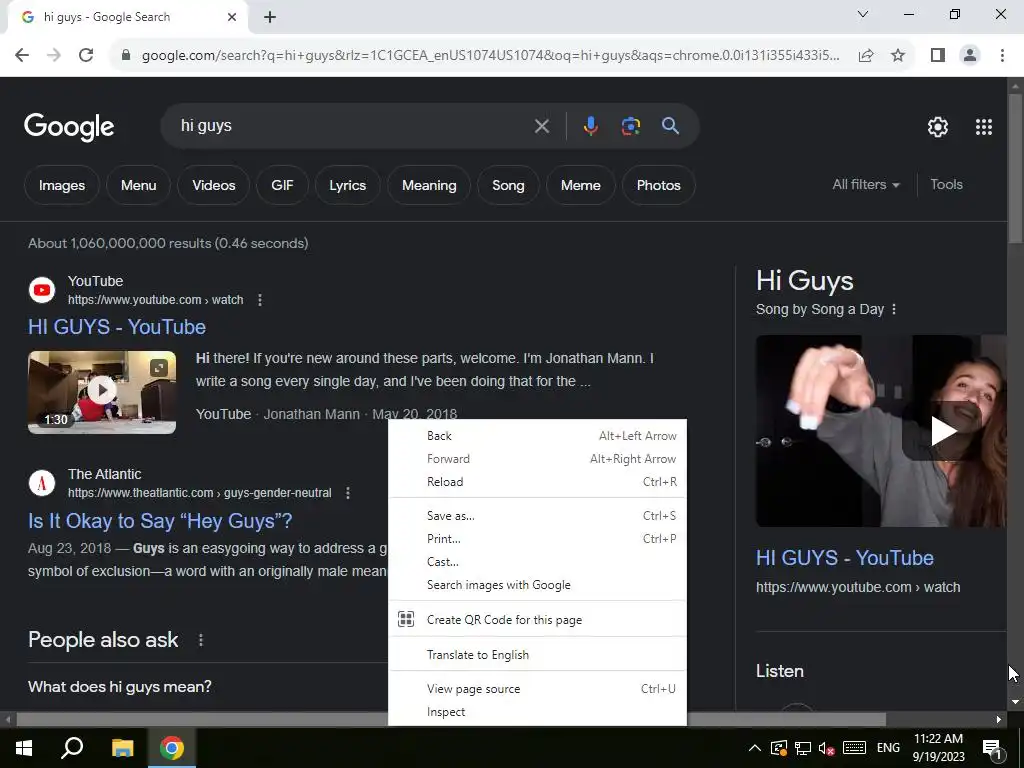Open the Chrome three-dot menu
The height and width of the screenshot is (768, 1024).
click(x=1002, y=55)
